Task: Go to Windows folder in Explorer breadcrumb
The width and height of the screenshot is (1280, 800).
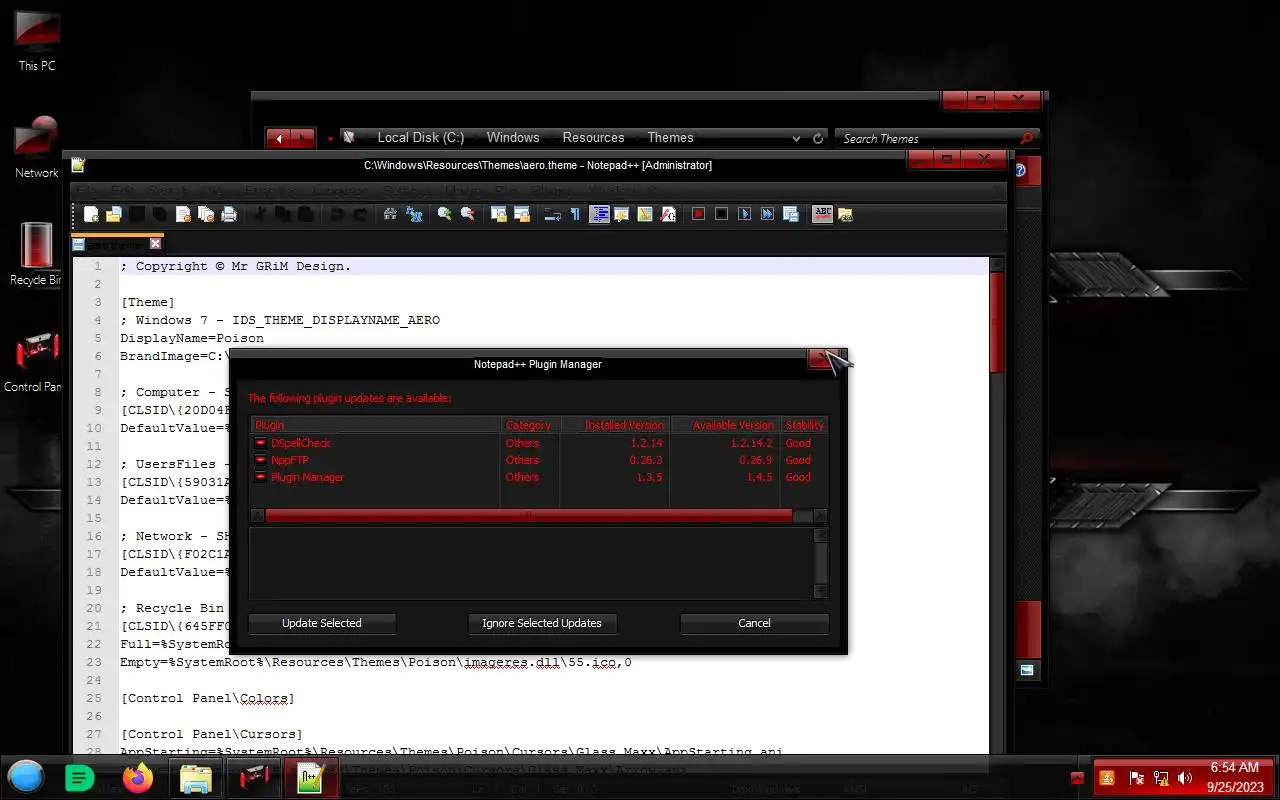Action: coord(513,138)
